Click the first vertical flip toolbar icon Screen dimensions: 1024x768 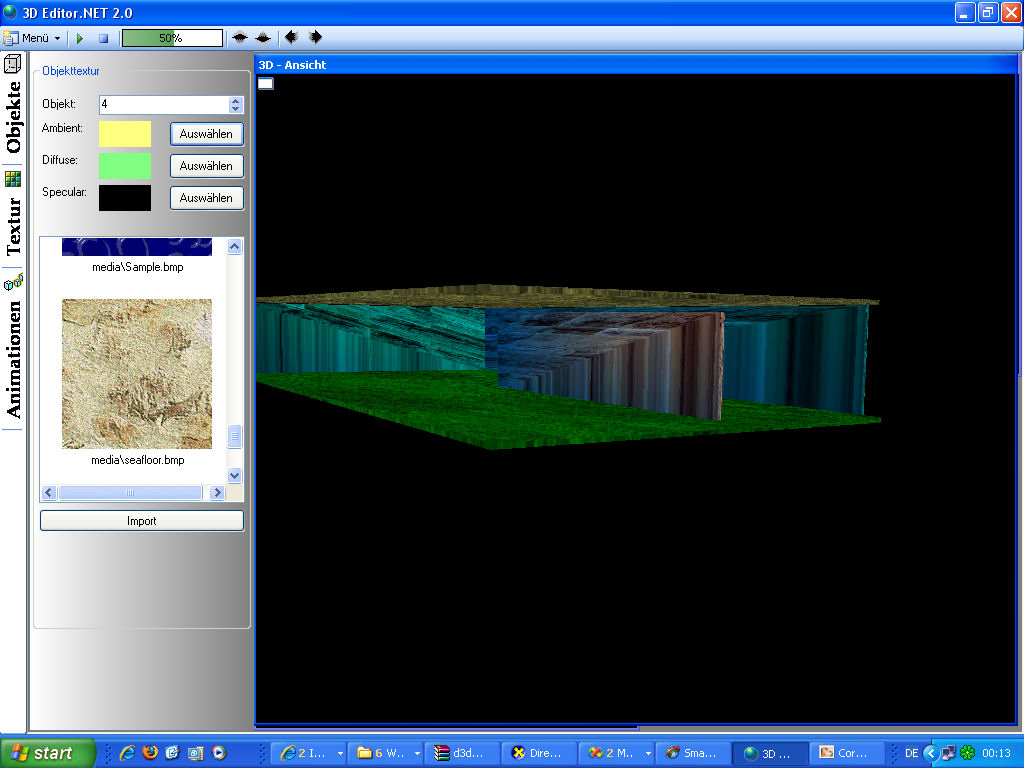tap(240, 38)
